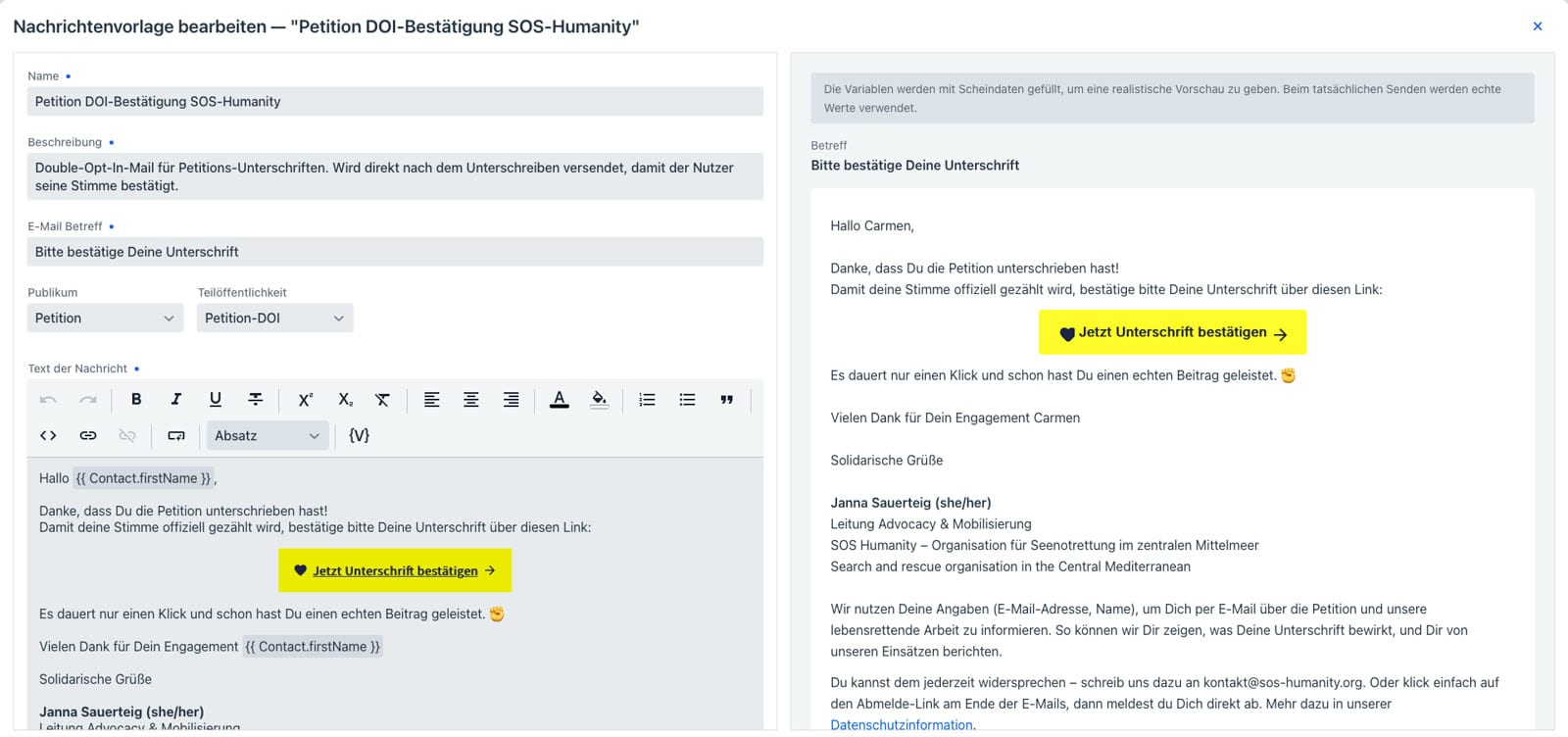The width and height of the screenshot is (1568, 737).
Task: Click the redo icon in editor toolbar
Action: (x=88, y=400)
